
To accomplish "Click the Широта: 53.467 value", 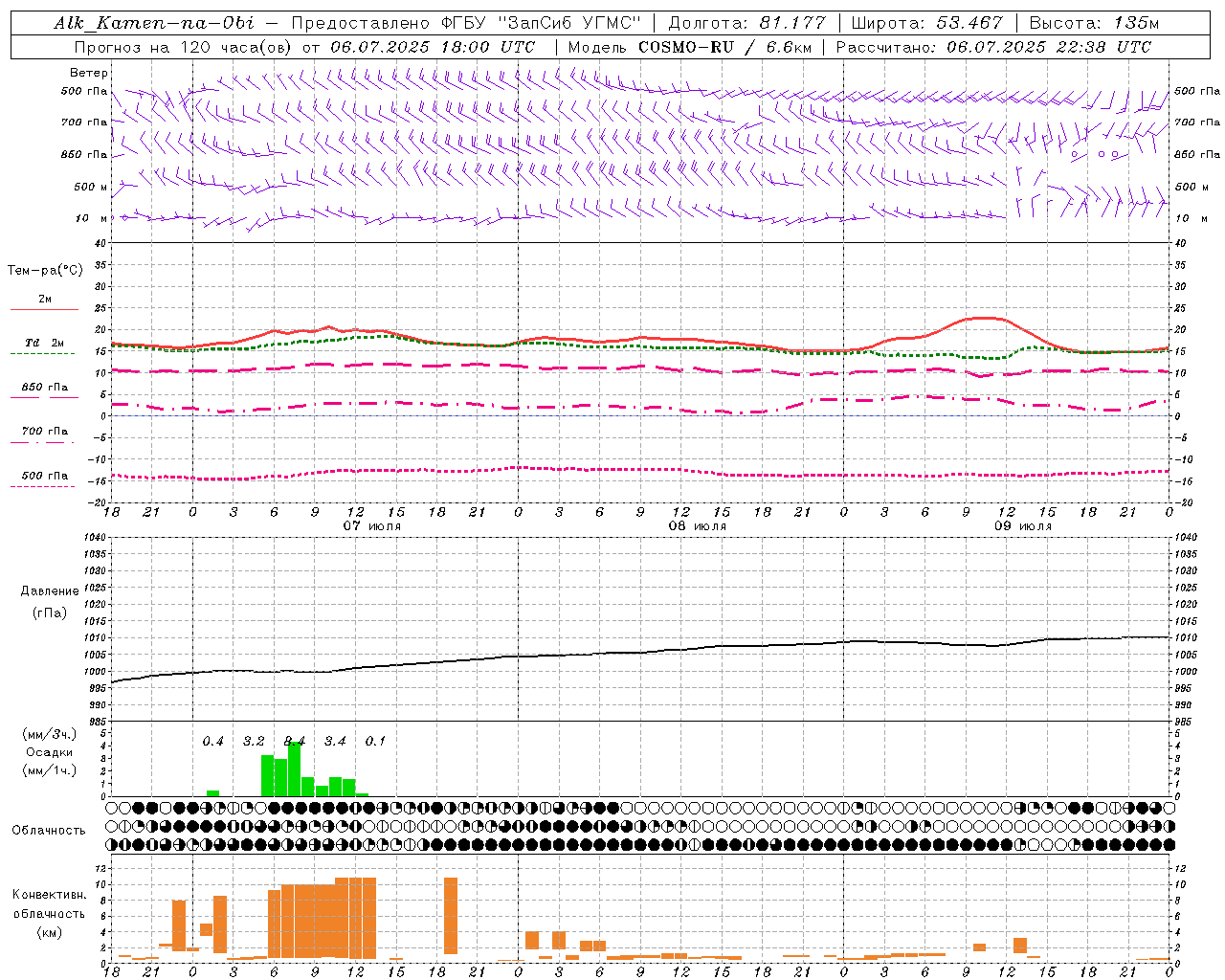I will [x=926, y=23].
